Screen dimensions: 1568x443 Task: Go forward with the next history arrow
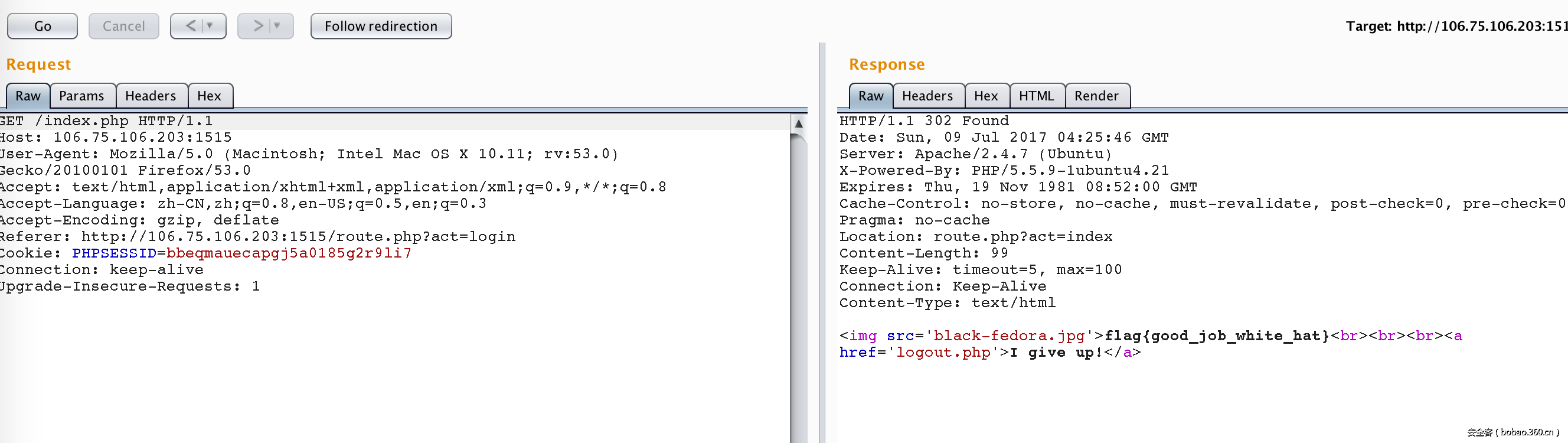[x=258, y=26]
